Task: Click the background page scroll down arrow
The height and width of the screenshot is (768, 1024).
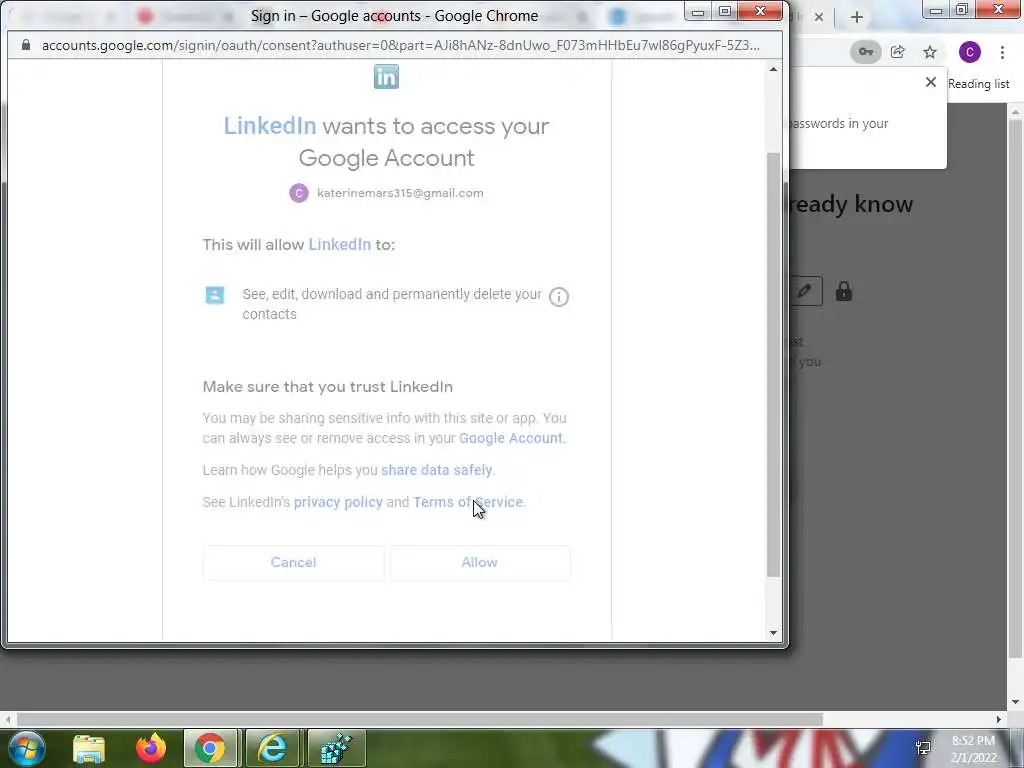Action: tap(1016, 703)
